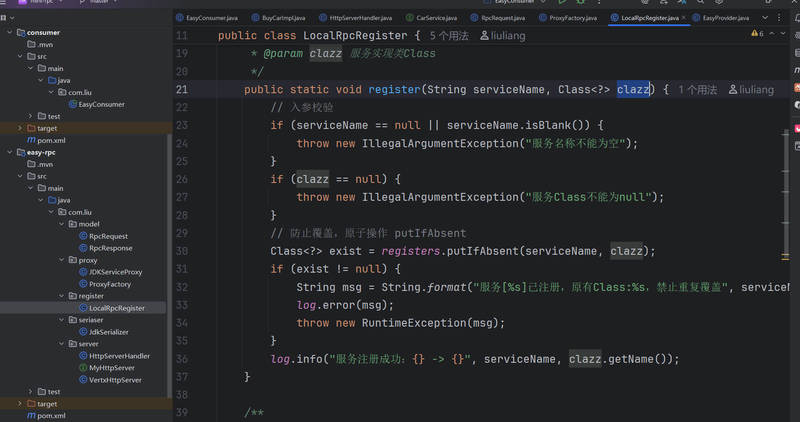Click the Maven icon of consumer pom.xml

click(x=31, y=140)
